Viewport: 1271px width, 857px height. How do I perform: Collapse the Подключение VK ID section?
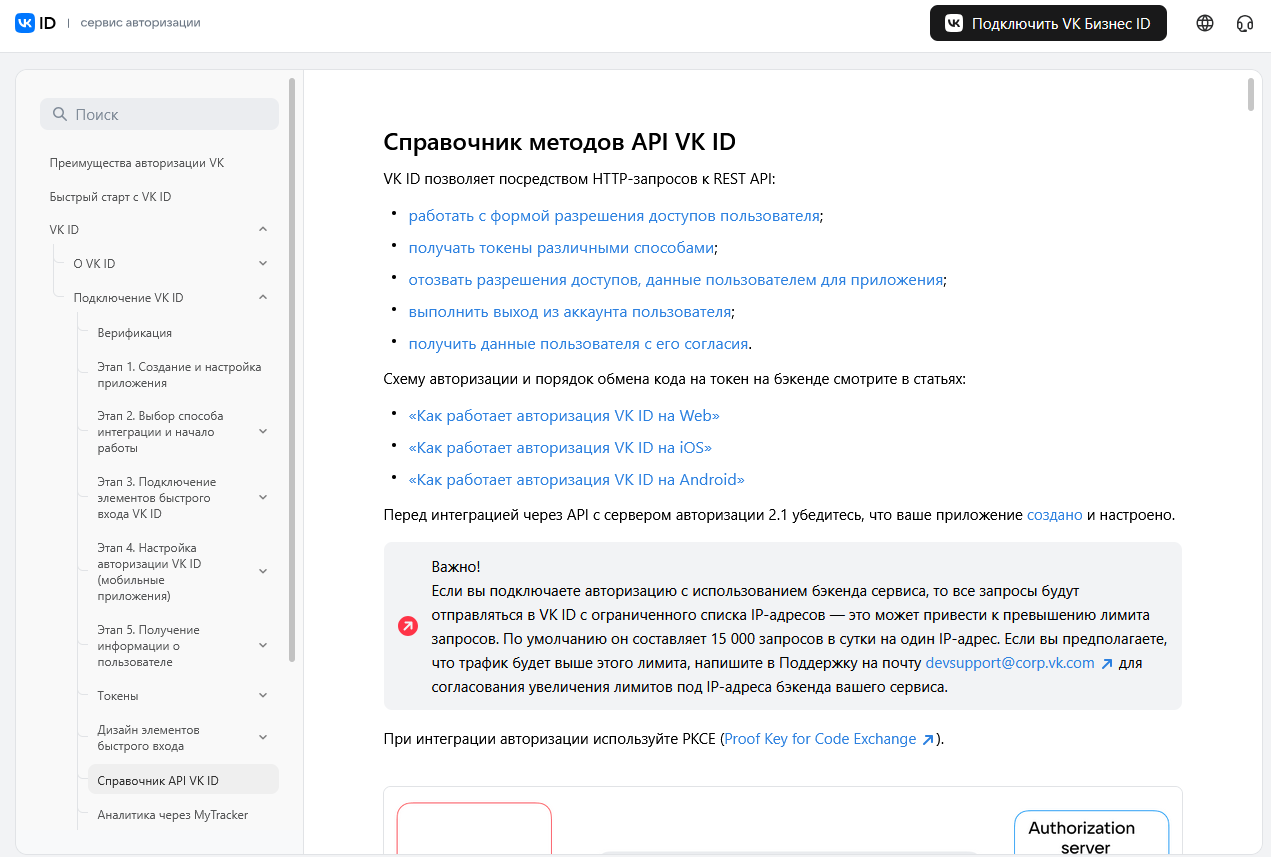pos(263,298)
